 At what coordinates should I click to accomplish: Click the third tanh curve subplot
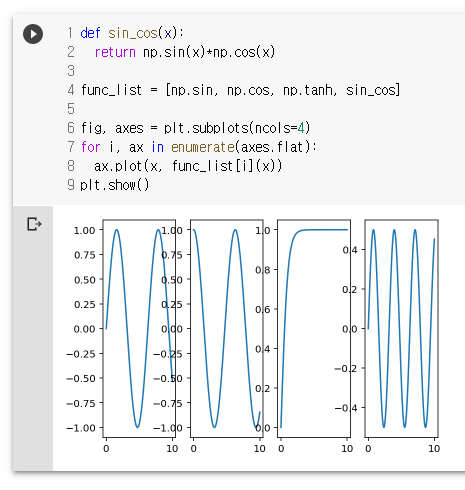click(x=314, y=328)
